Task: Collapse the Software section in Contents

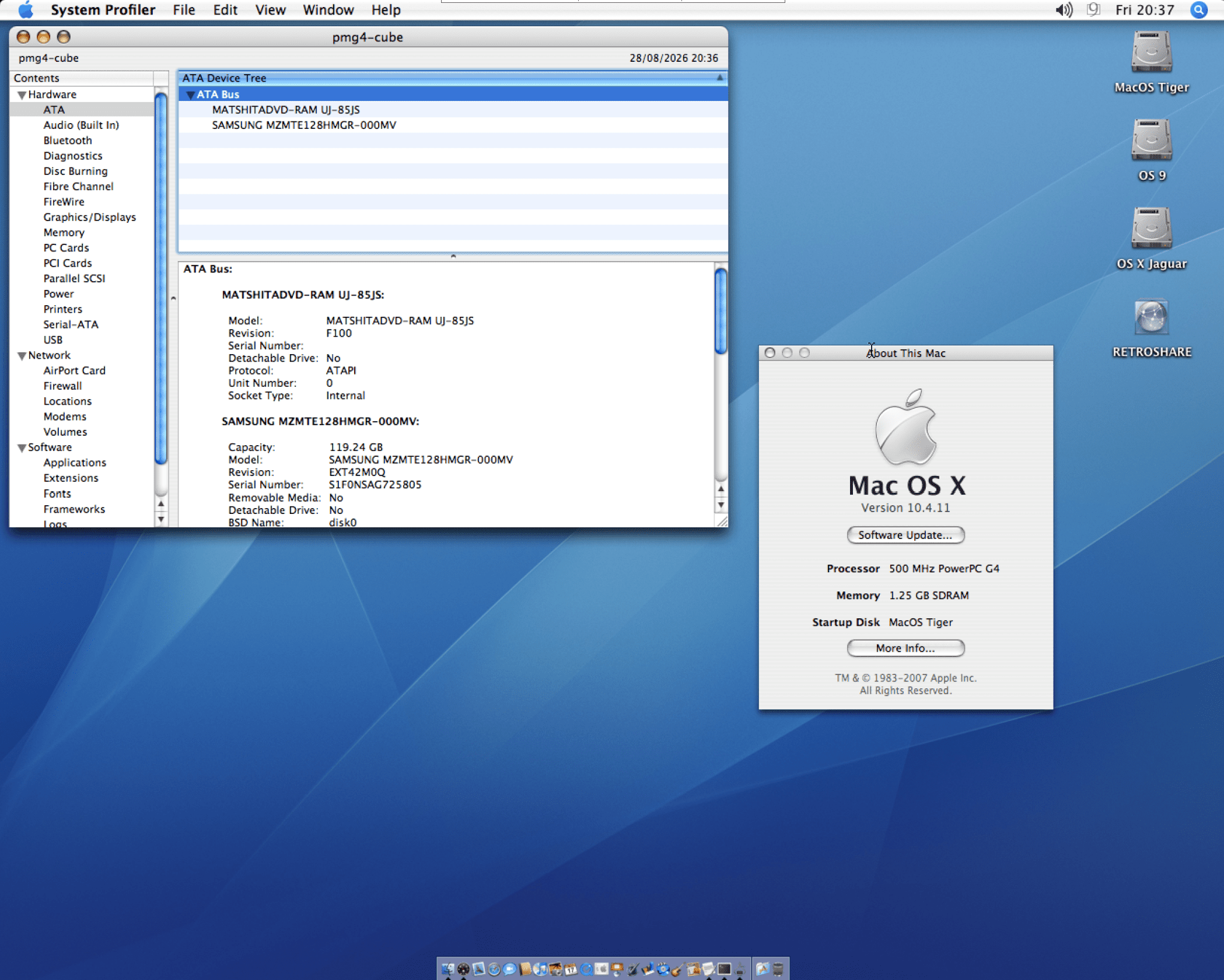Action: [22, 447]
